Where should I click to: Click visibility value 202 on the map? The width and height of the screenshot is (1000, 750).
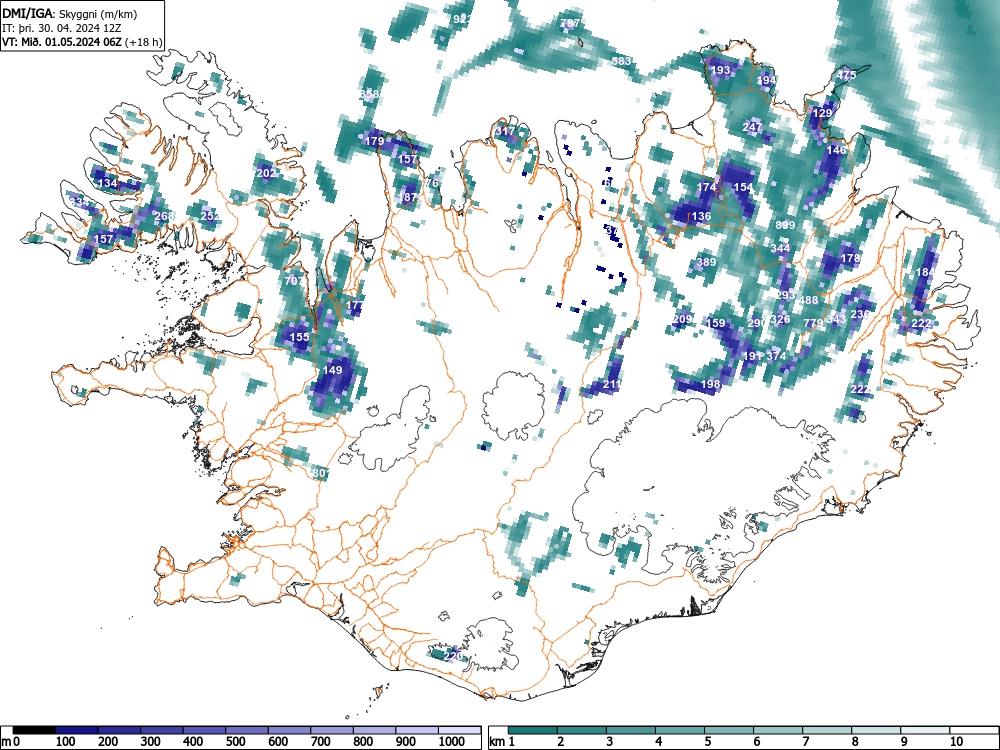[x=266, y=173]
